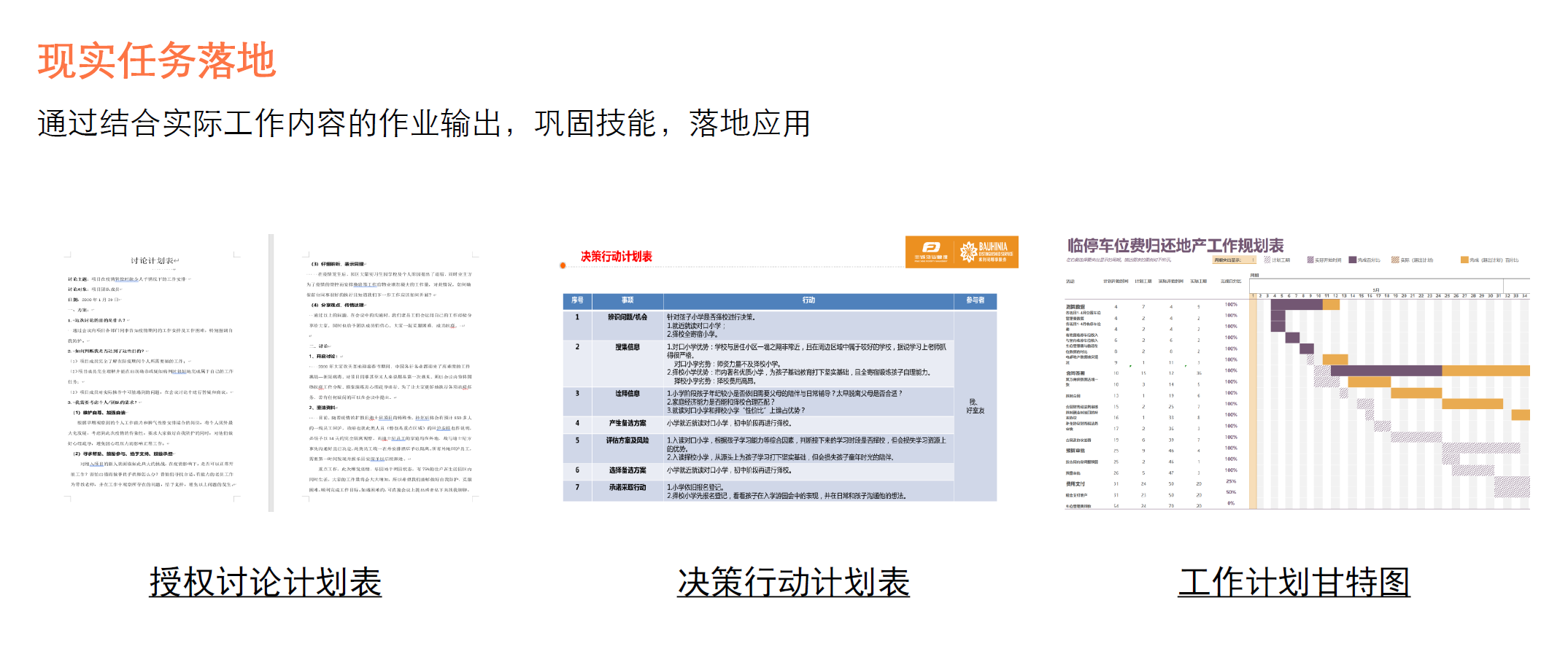Click the 临停车位费归还地产工作规划表 Gantt chart image
Viewport: 1568px width, 657px height.
tap(1297, 373)
